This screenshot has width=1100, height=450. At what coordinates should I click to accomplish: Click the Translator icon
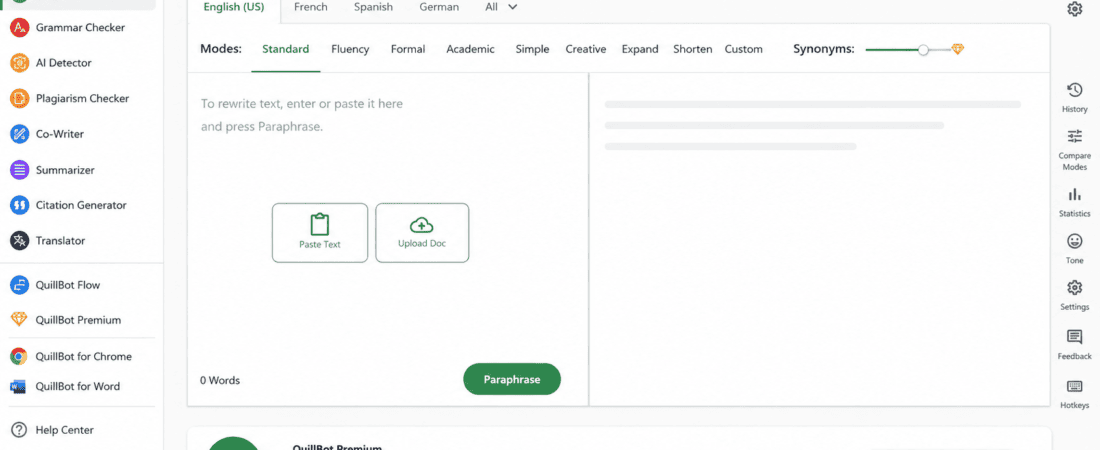pos(19,241)
